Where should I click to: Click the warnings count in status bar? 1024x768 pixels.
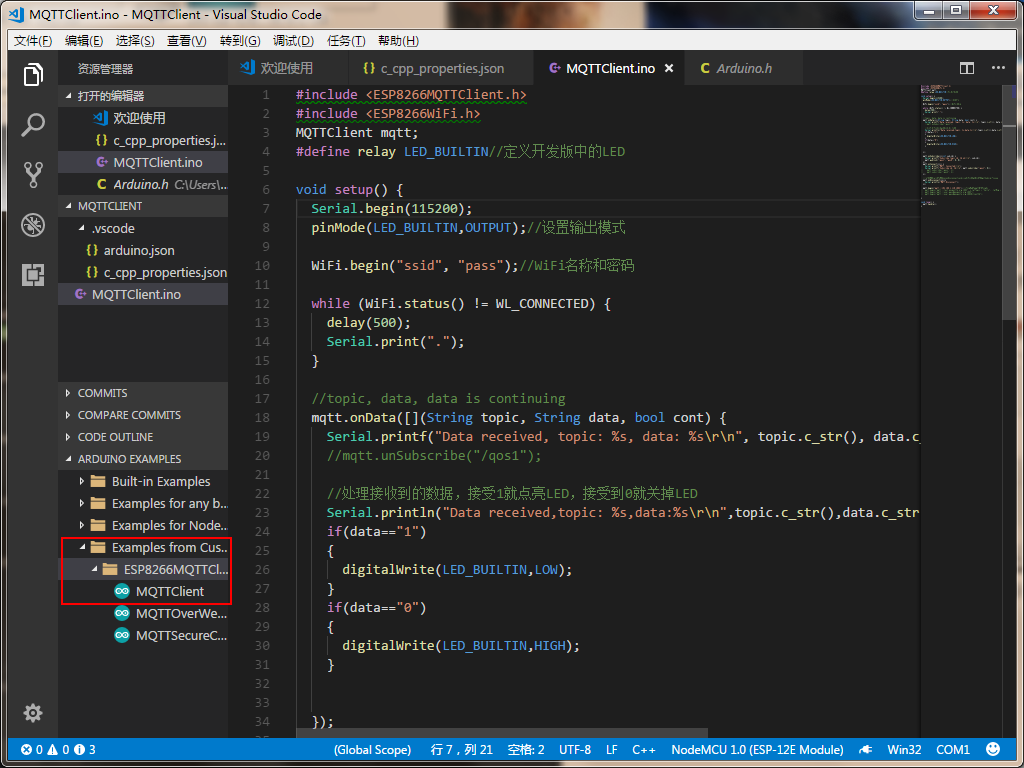tap(58, 749)
